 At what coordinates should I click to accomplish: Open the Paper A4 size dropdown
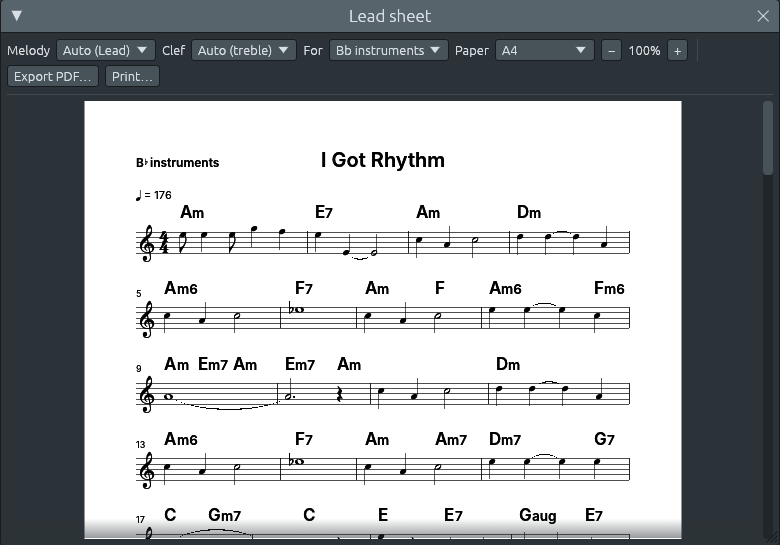click(x=545, y=50)
